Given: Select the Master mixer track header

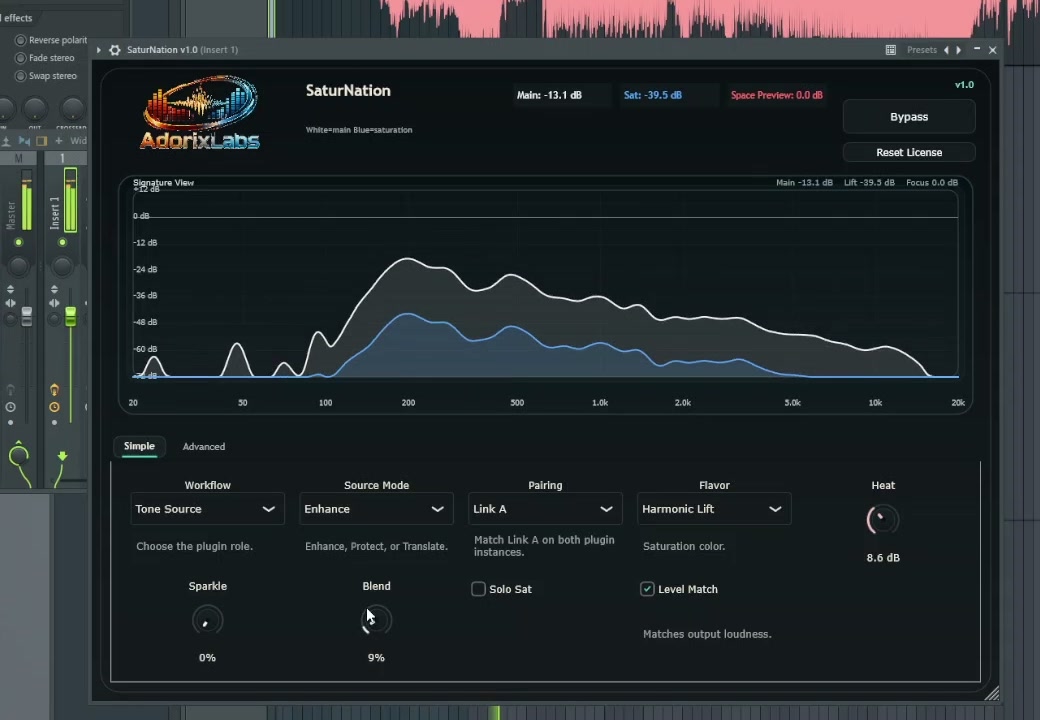Looking at the screenshot, I should pos(19,158).
